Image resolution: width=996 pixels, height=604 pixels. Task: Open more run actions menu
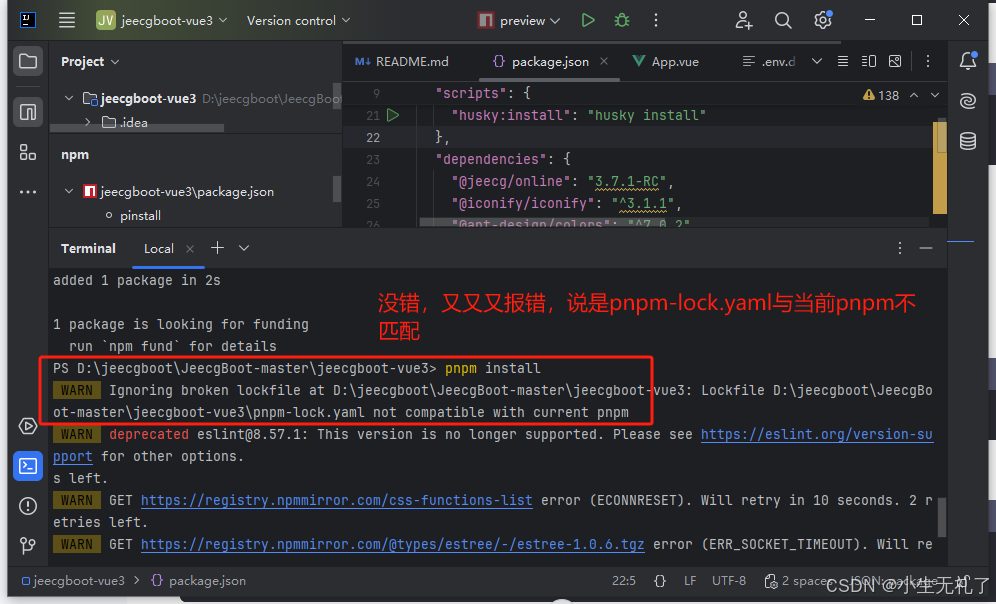pos(656,20)
